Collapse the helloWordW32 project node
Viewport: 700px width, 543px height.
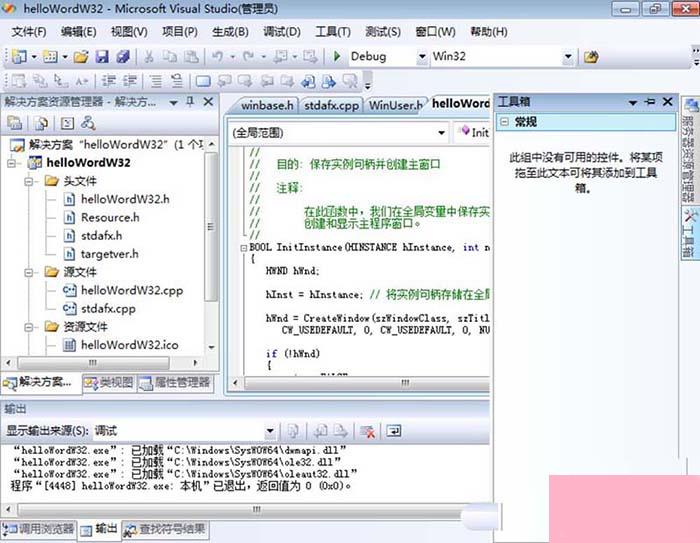[x=12, y=163]
